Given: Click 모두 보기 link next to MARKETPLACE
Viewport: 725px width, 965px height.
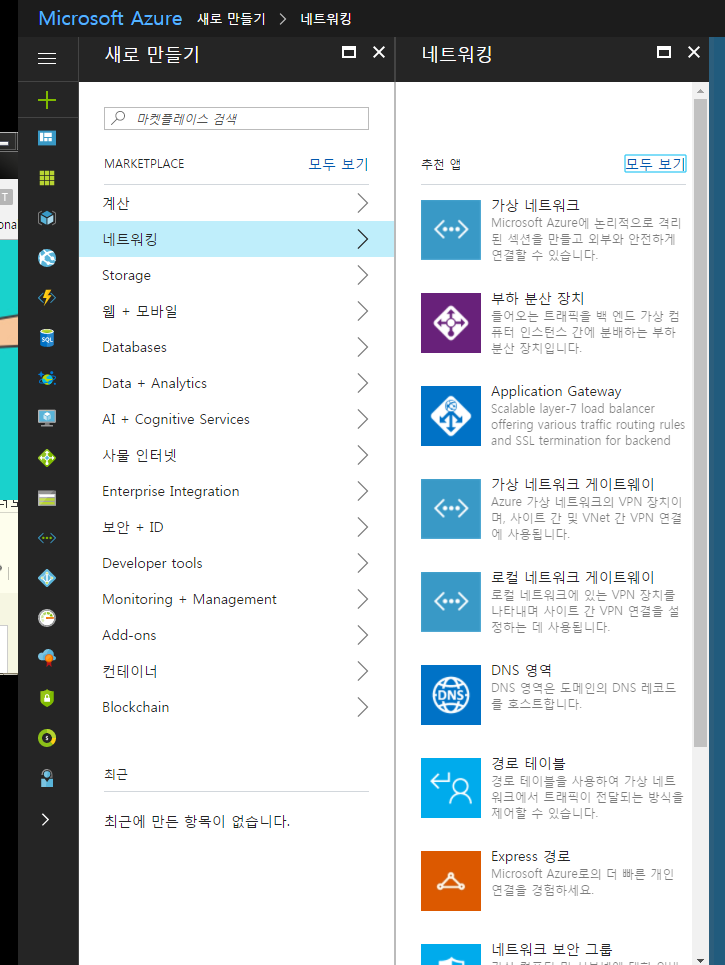Looking at the screenshot, I should point(338,164).
